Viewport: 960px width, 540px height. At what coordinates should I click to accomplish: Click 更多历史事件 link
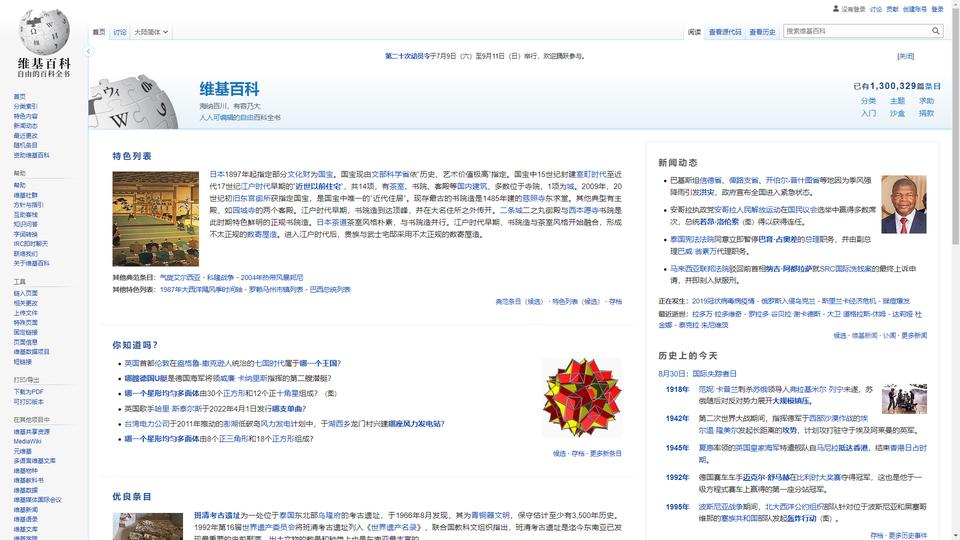[x=907, y=536]
